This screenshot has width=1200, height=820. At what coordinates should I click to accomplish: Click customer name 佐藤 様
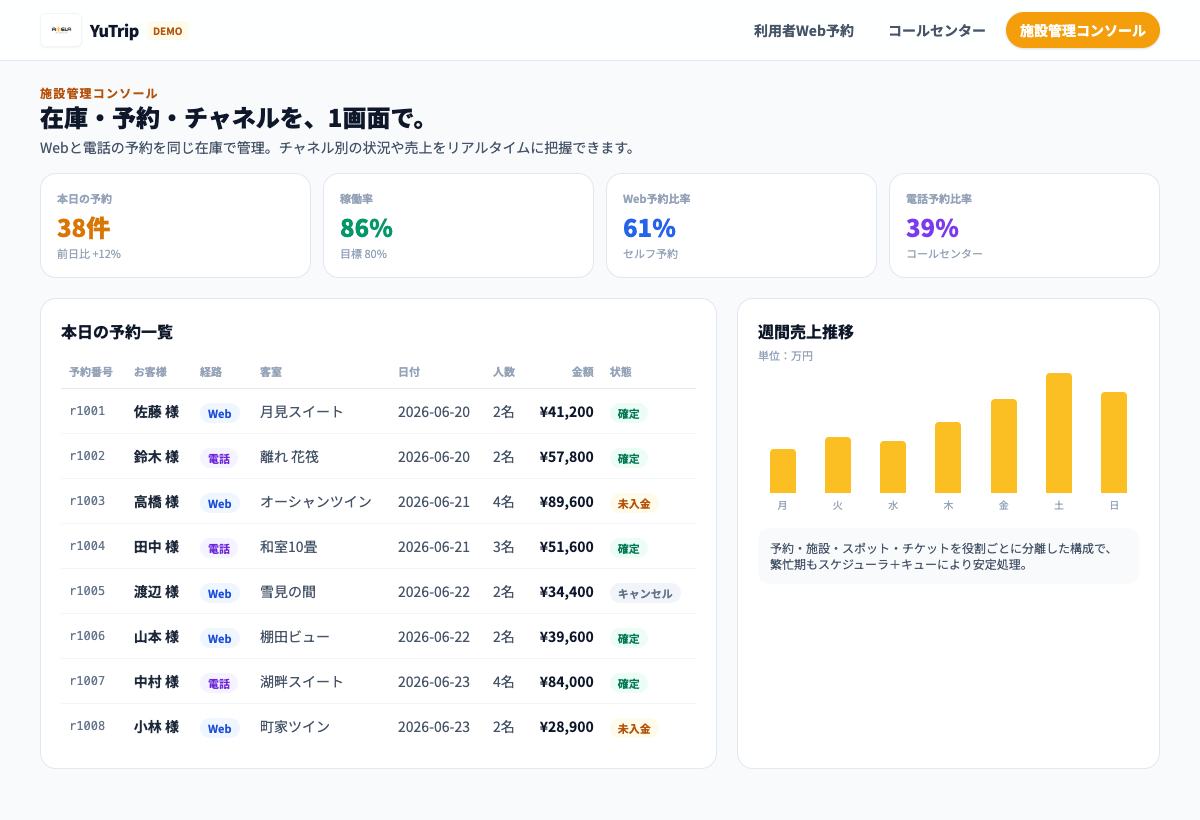coord(156,411)
